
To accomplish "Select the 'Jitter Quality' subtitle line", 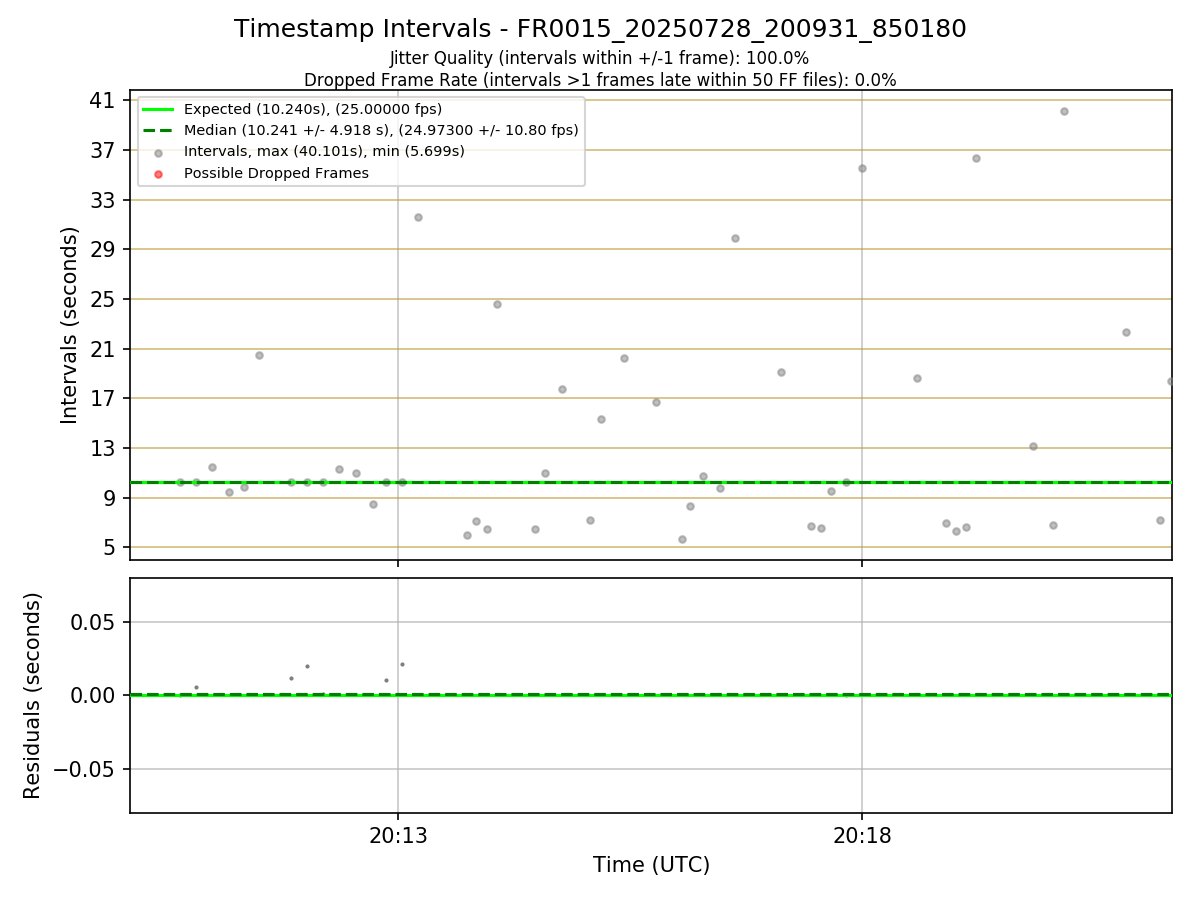I will (600, 58).
